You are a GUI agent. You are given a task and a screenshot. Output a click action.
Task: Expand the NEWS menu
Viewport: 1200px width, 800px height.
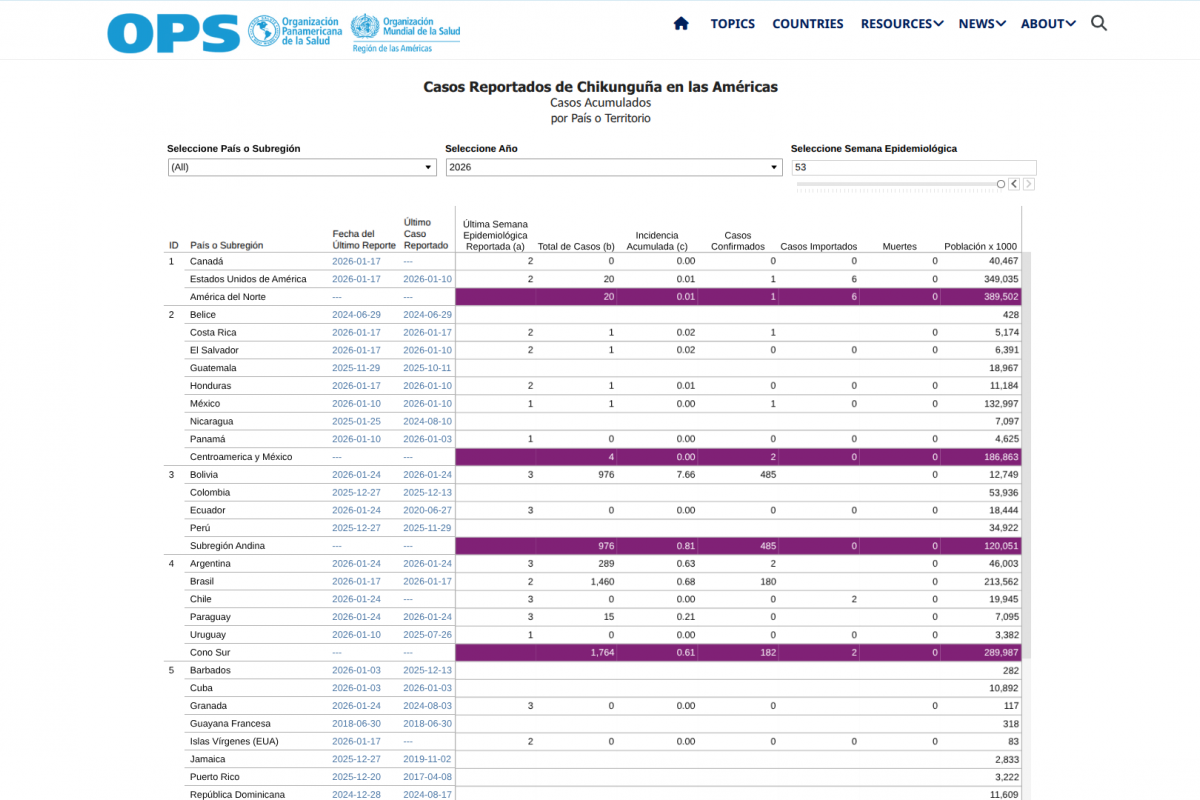981,24
